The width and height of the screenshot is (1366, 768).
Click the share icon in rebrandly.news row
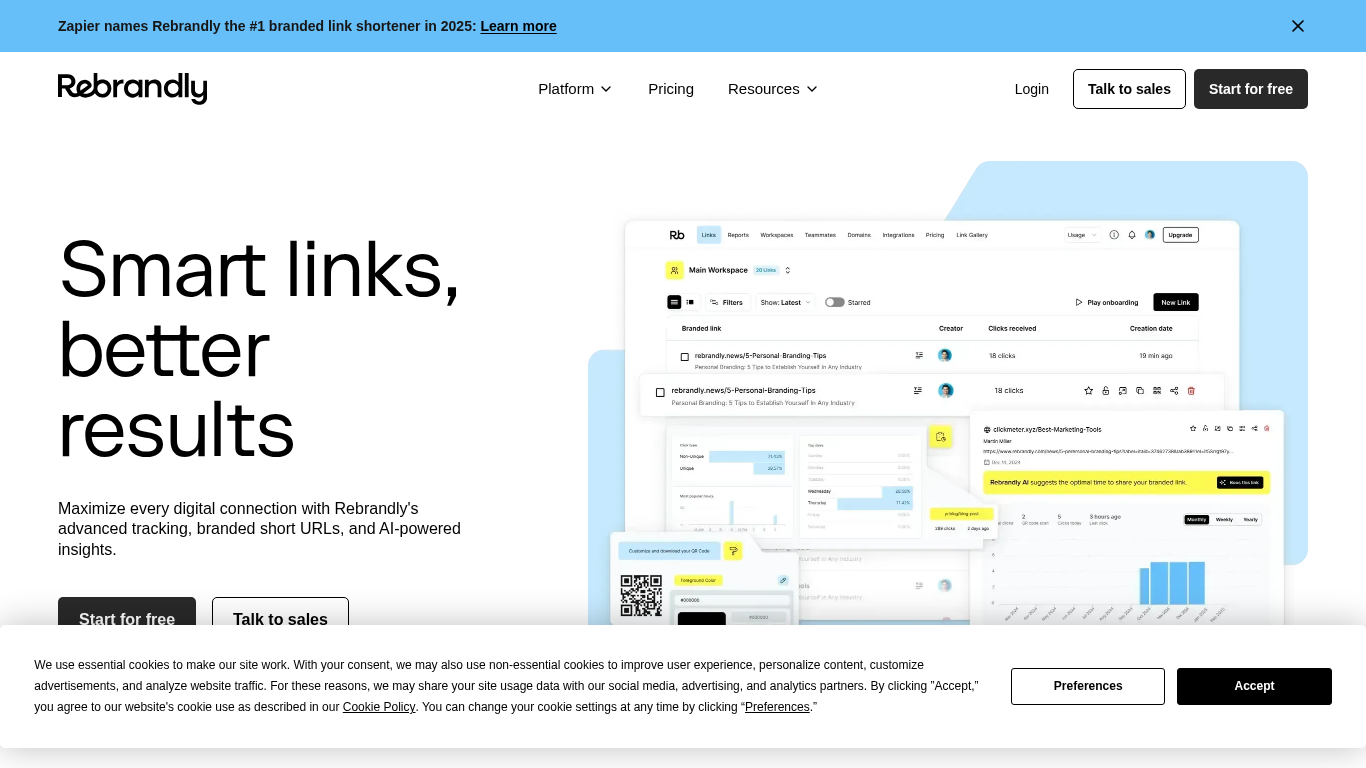[x=1174, y=391]
